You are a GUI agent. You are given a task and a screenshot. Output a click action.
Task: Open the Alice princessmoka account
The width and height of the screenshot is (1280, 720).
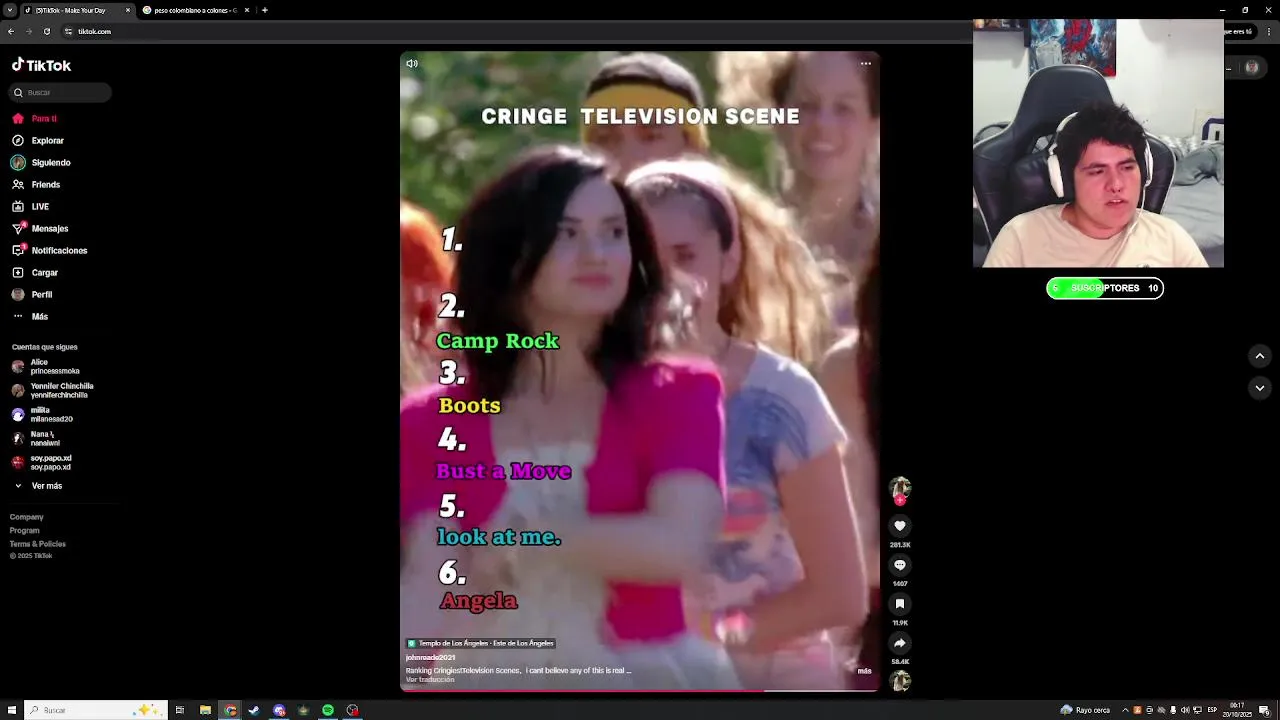(x=46, y=366)
